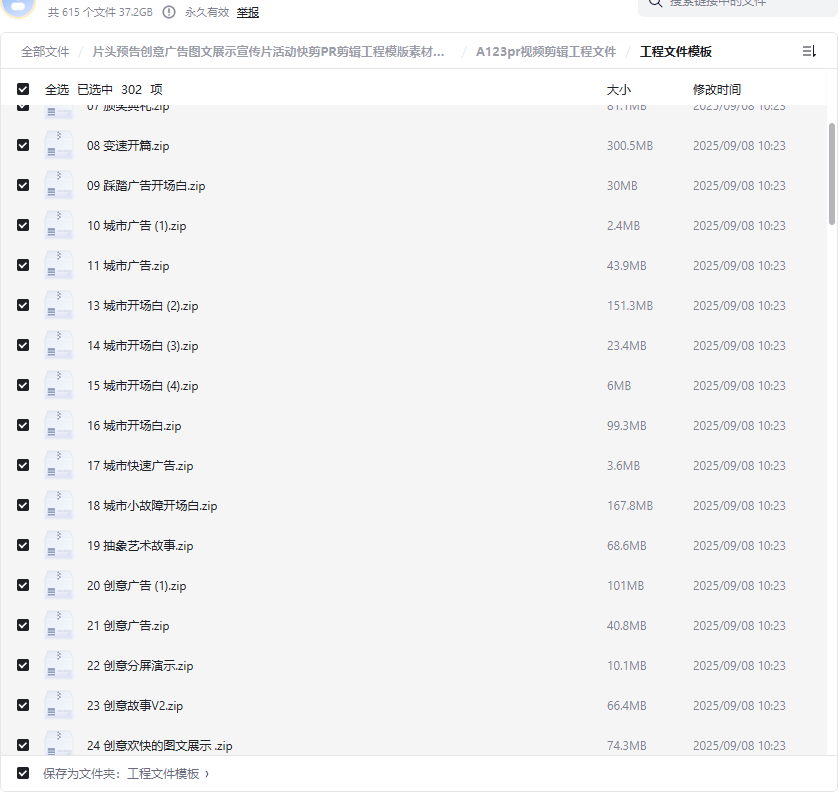
Task: Uncheck 21 创意广告.zip checkbox
Action: (23, 625)
